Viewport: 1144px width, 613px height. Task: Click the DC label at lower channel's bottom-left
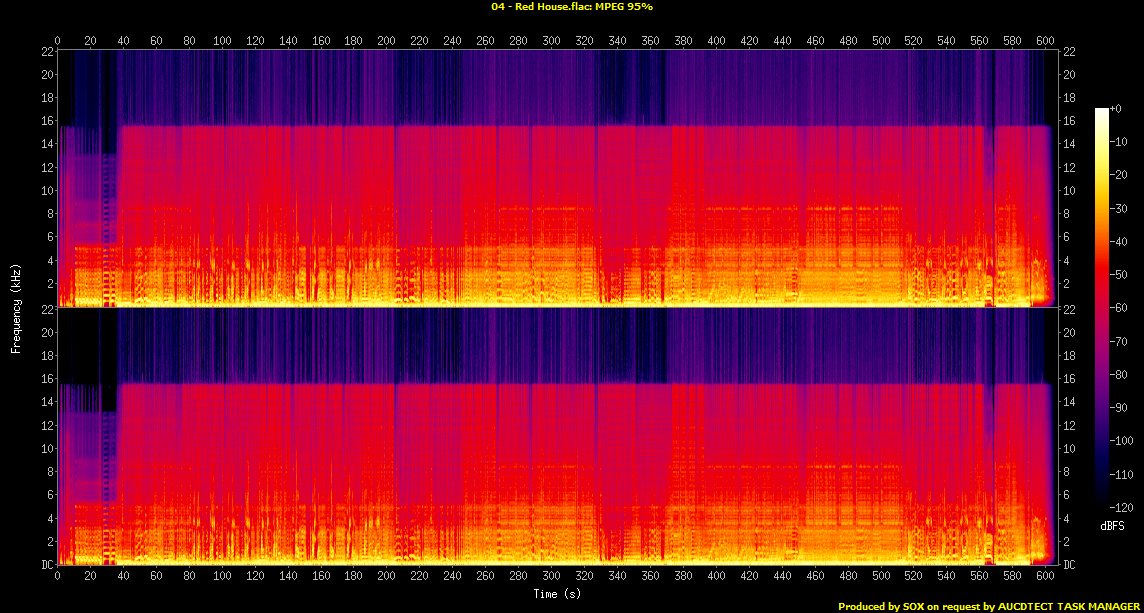click(45, 564)
